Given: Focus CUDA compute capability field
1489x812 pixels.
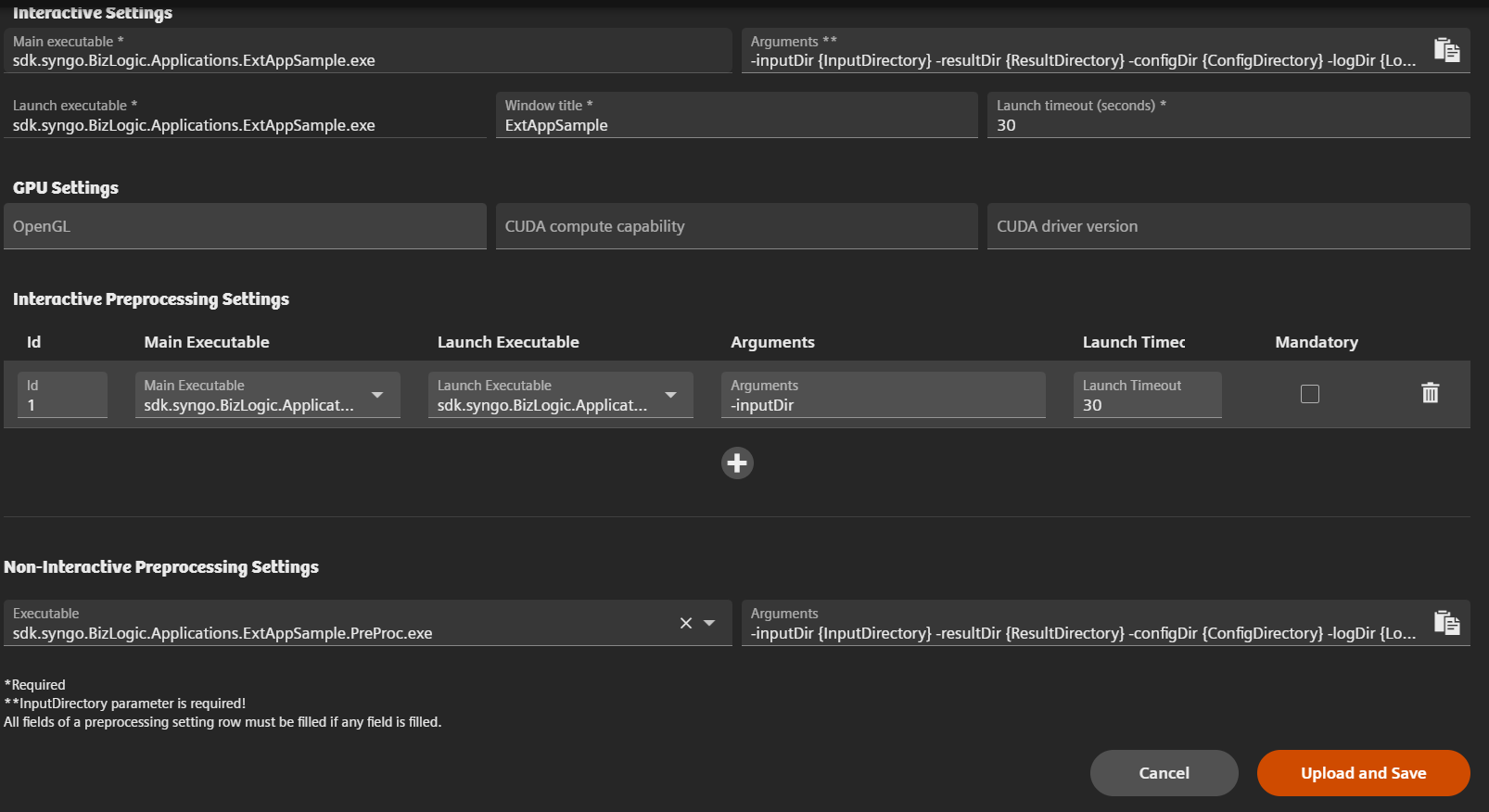Looking at the screenshot, I should point(736,226).
